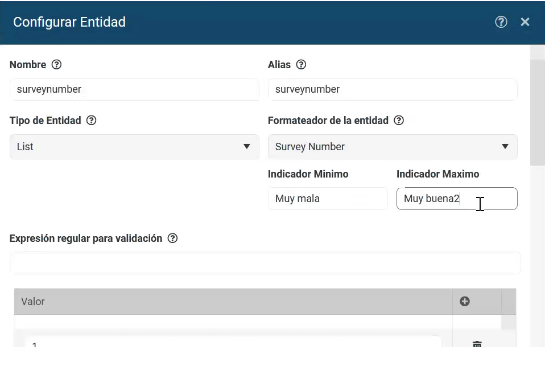Edit the Alias field containing surveynumber
Screen dimensions: 547x373
point(393,90)
